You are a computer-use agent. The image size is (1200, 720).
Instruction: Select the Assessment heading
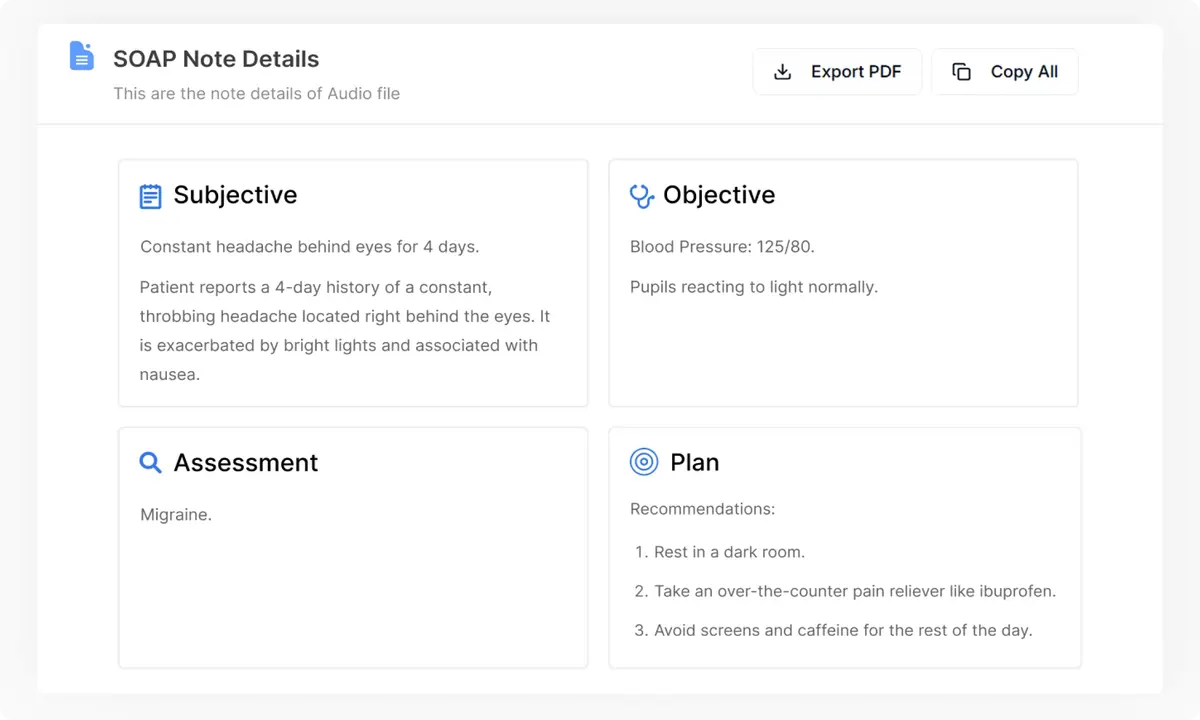[246, 463]
